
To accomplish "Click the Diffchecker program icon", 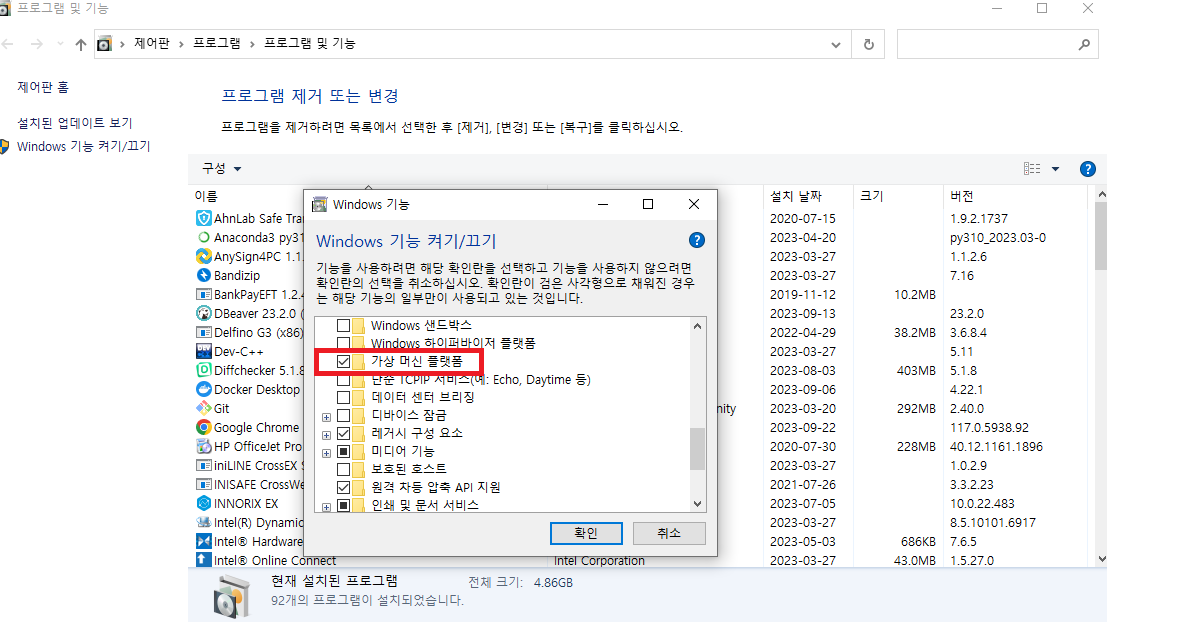I will (203, 370).
